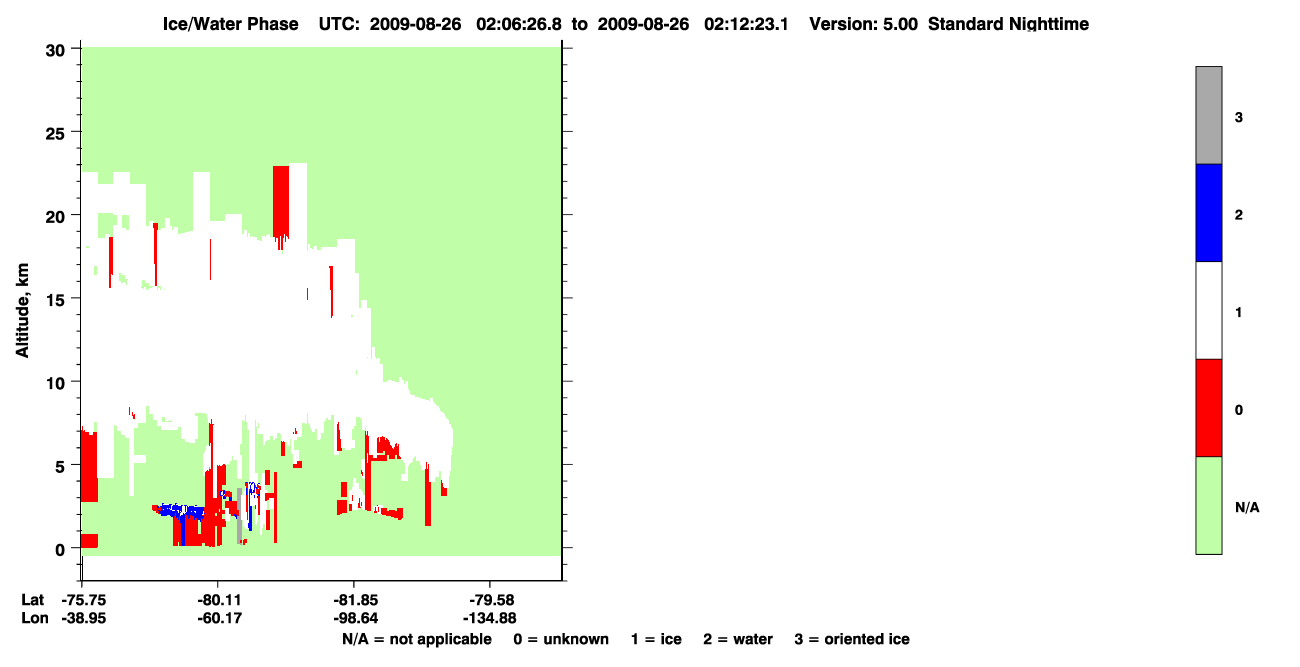Click the 'Lat' axis row label
The width and height of the screenshot is (1300, 667).
pyautogui.click(x=32, y=600)
